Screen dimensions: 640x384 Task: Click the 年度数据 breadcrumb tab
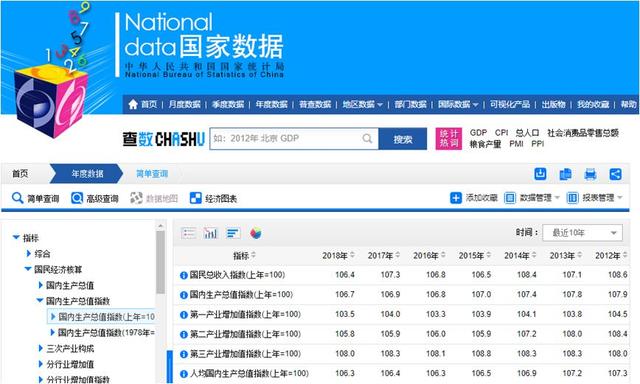tap(87, 174)
